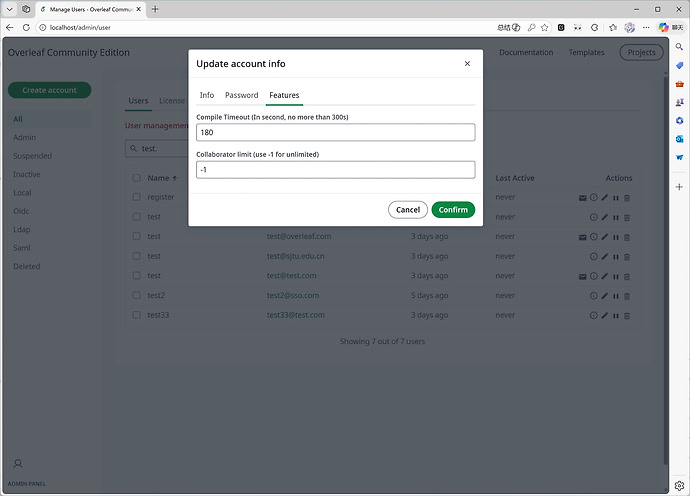Click the Compile Timeout input field
Viewport: 690px width, 496px height.
pos(336,132)
